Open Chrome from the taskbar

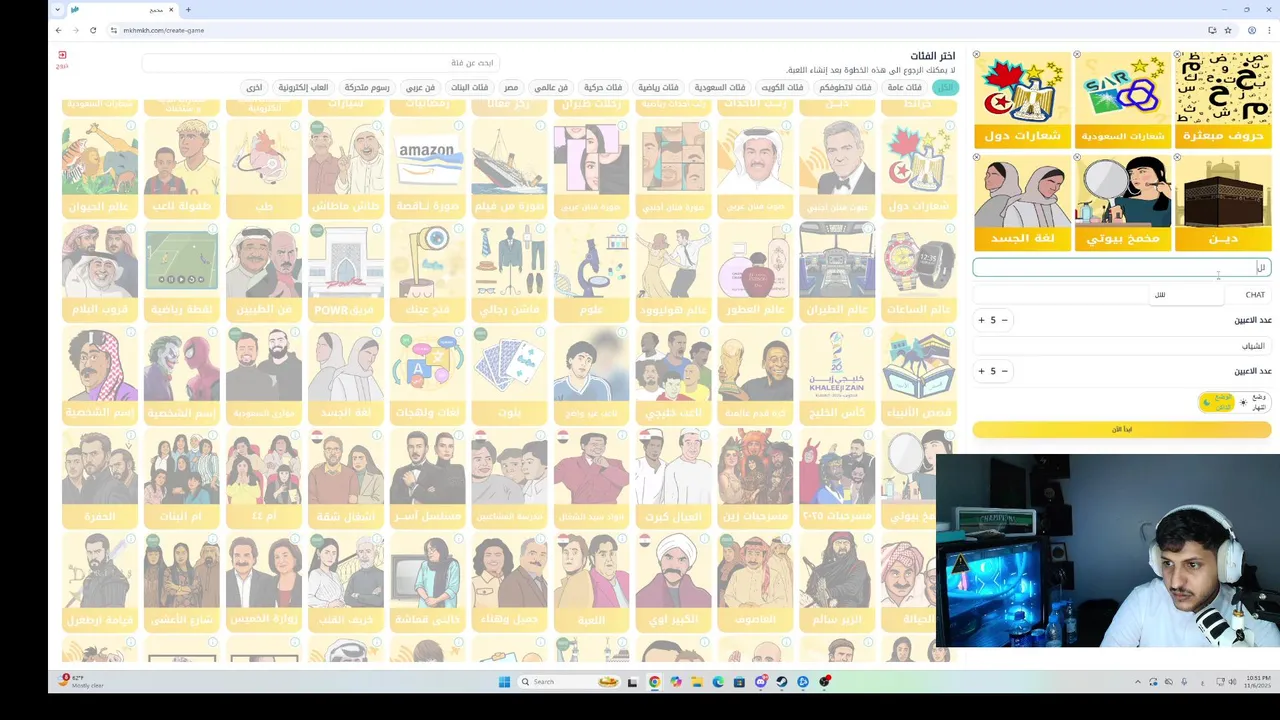pyautogui.click(x=654, y=682)
